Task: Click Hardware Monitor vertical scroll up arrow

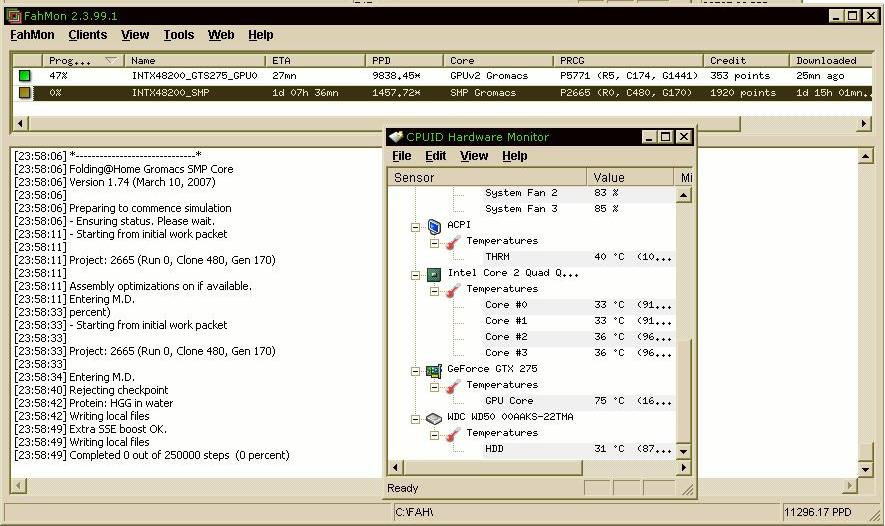Action: (684, 195)
